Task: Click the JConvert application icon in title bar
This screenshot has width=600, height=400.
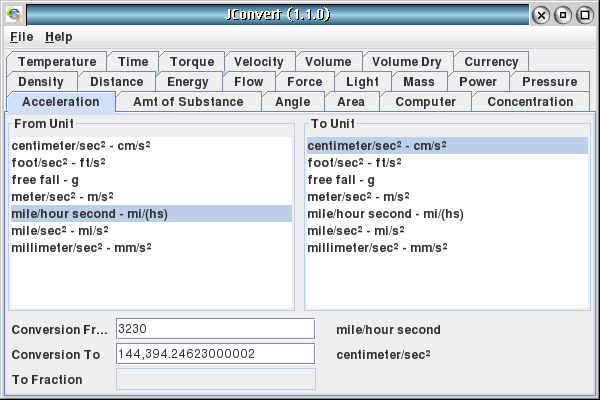Action: [x=14, y=15]
